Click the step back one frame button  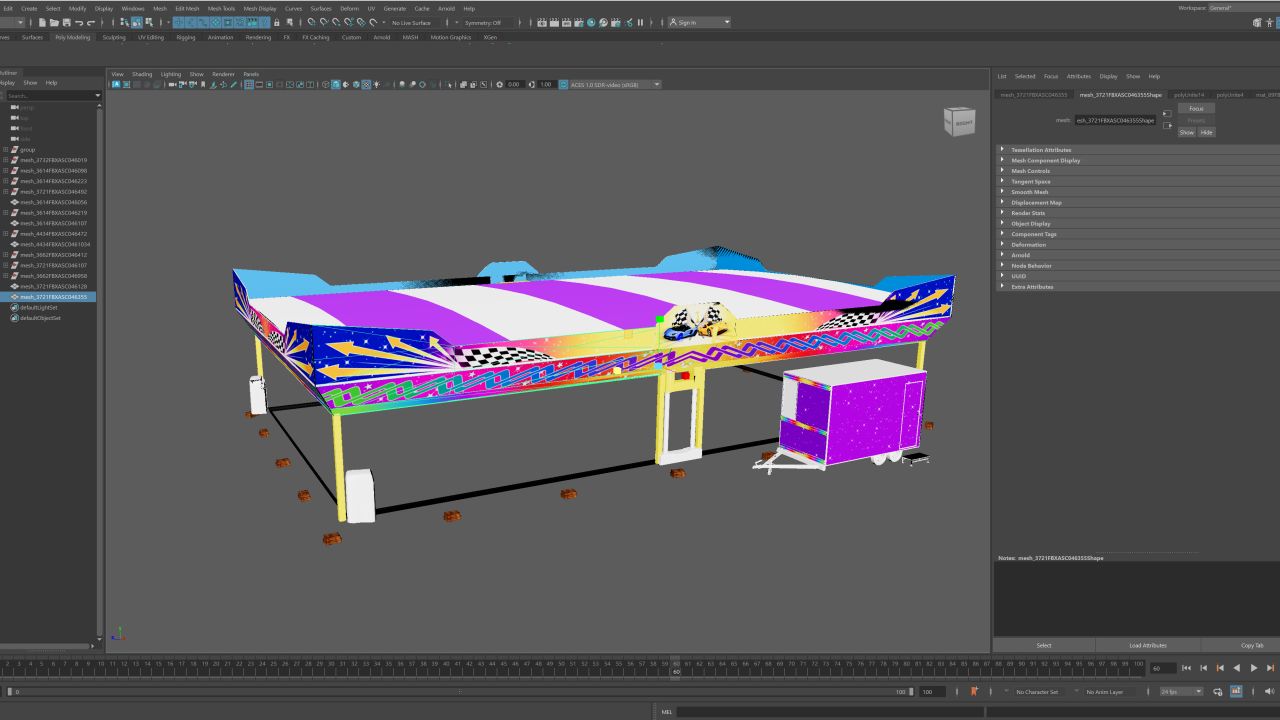pos(1203,668)
